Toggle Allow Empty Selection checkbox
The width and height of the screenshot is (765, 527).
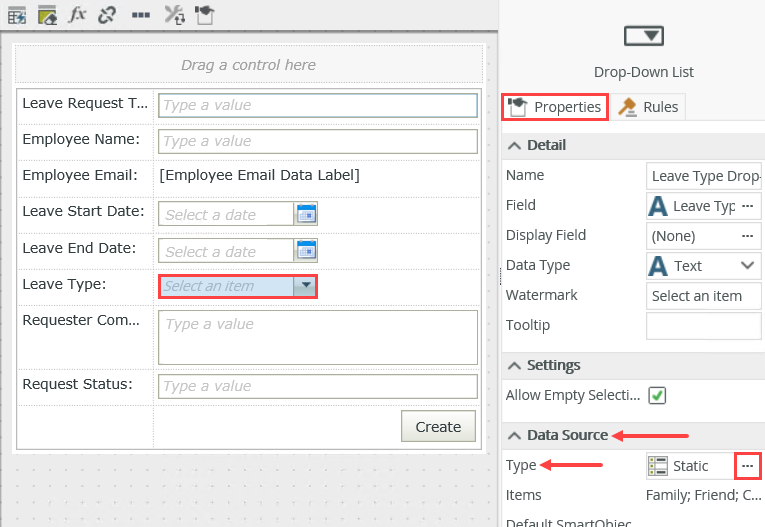pyautogui.click(x=657, y=395)
